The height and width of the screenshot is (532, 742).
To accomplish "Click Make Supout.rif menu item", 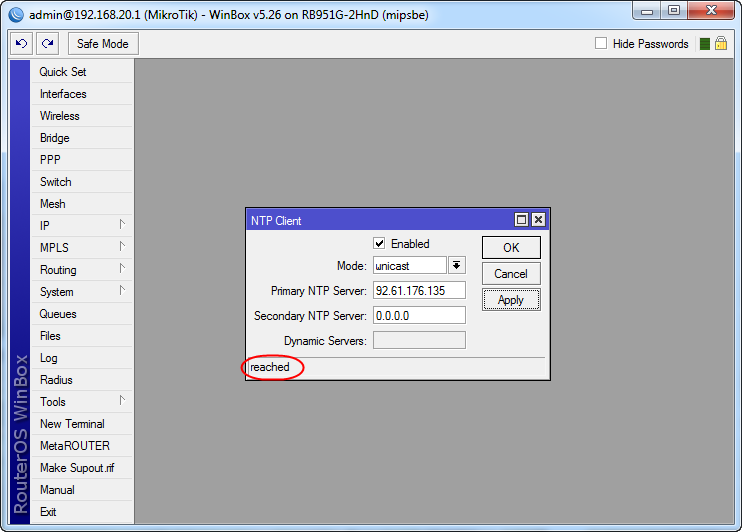I will coord(81,468).
